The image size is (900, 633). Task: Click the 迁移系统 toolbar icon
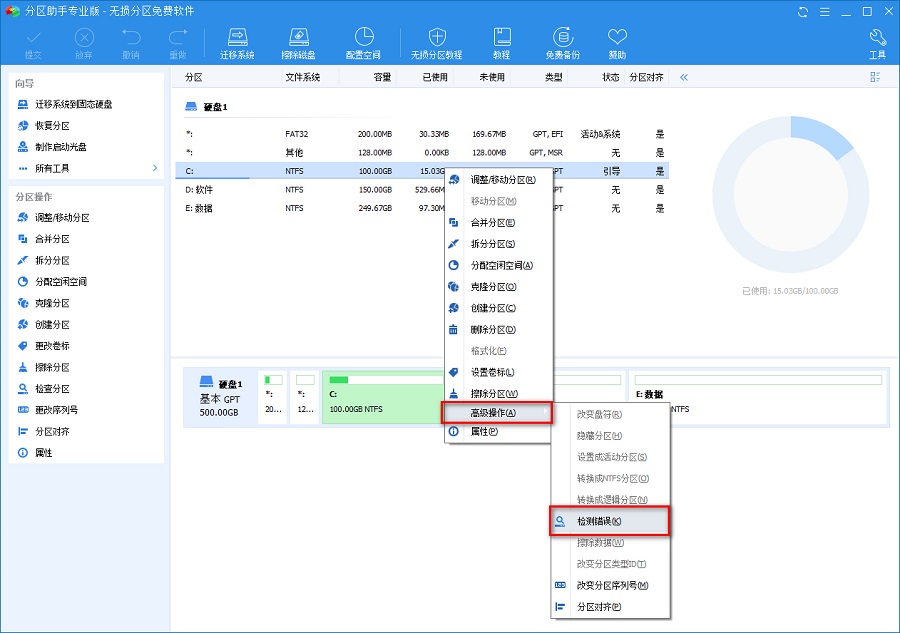point(237,43)
